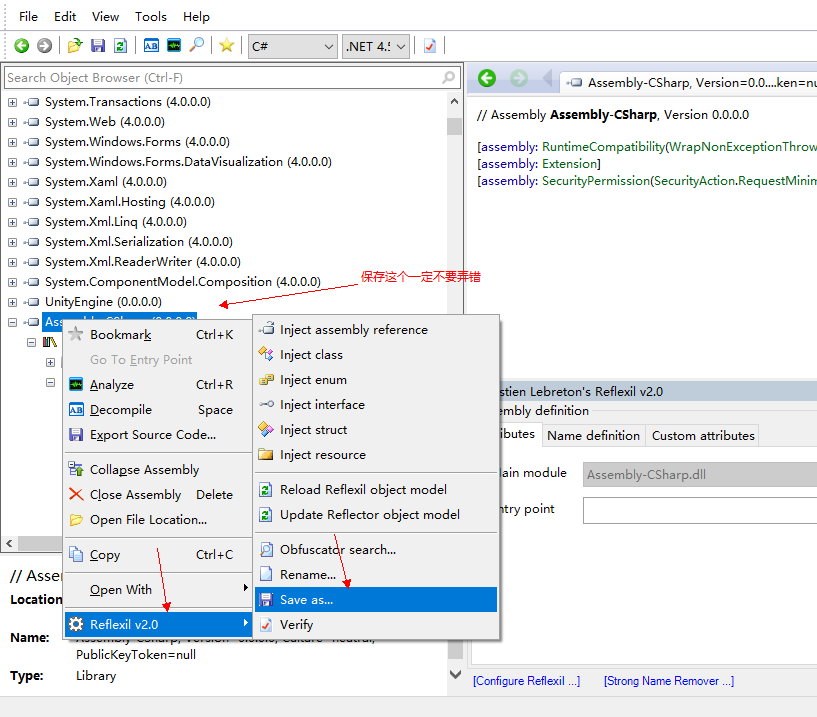Switch to the Name definition tab
This screenshot has height=717, width=817.
point(593,436)
